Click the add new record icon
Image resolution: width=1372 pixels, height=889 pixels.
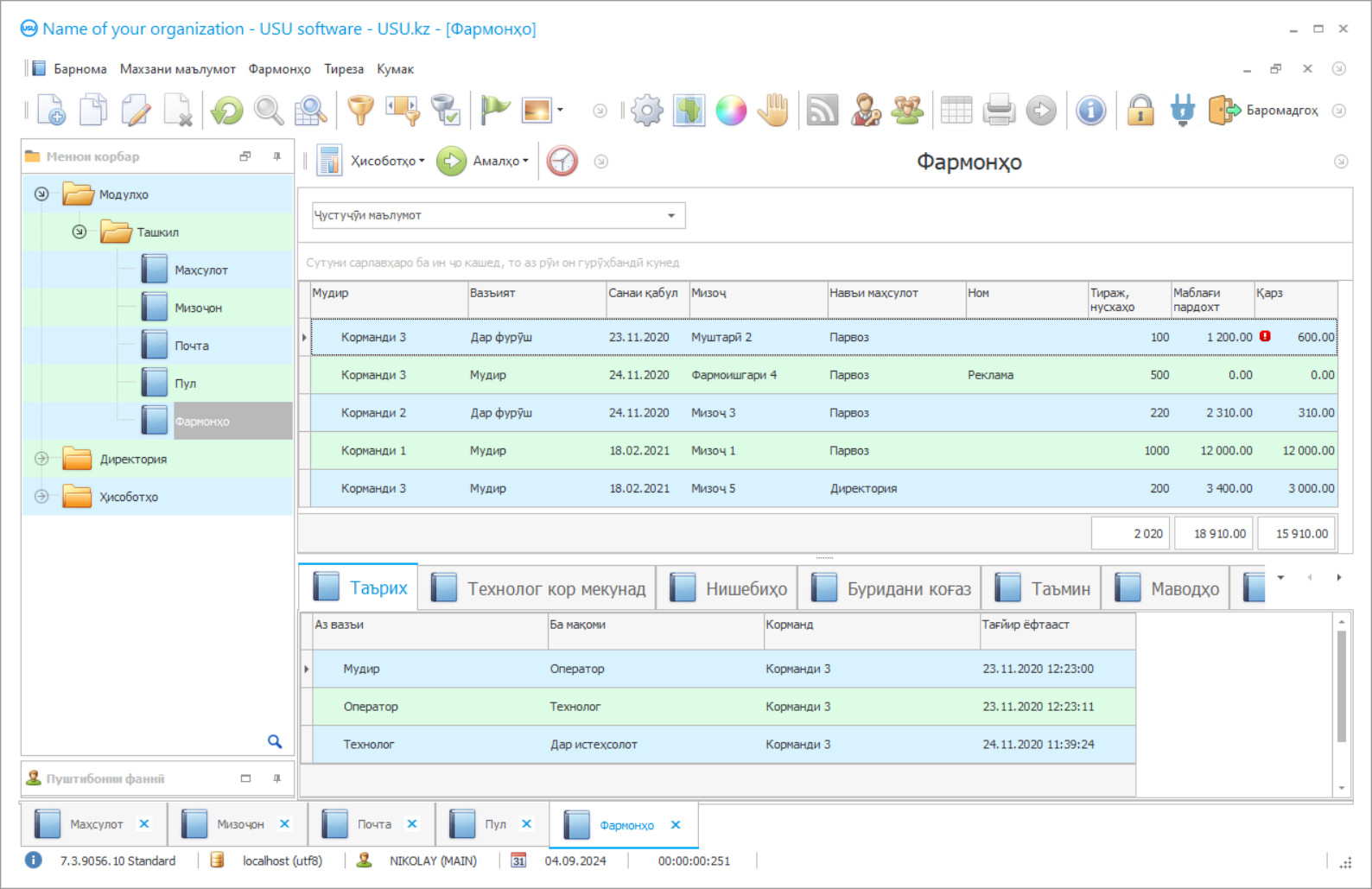click(51, 111)
